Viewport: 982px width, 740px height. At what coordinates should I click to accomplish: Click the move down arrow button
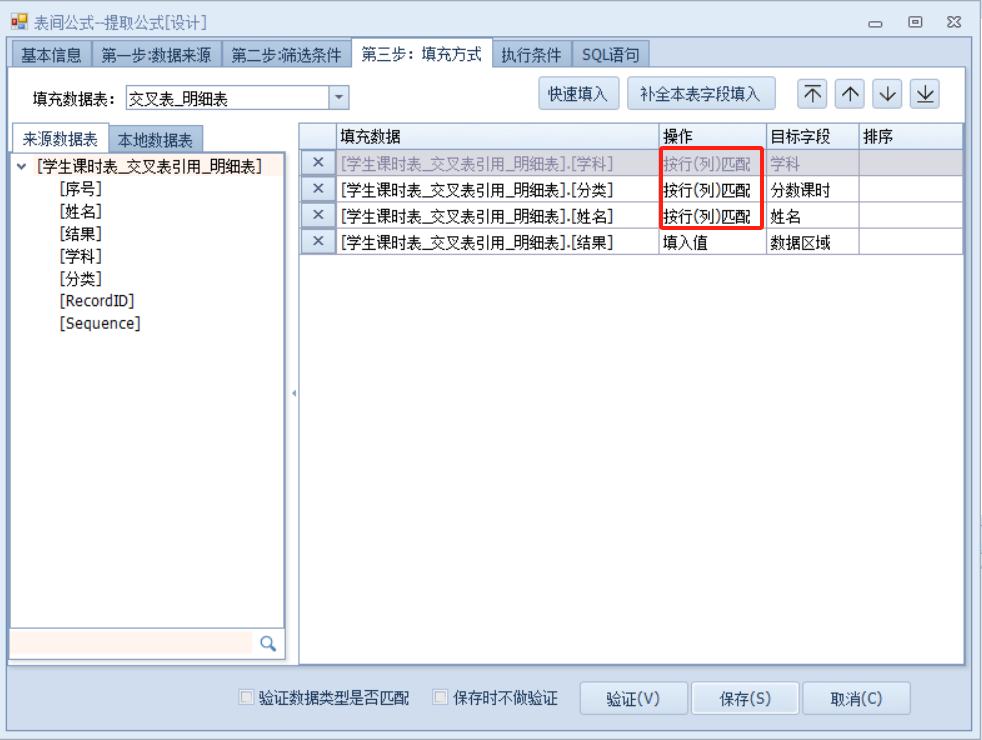pos(887,94)
